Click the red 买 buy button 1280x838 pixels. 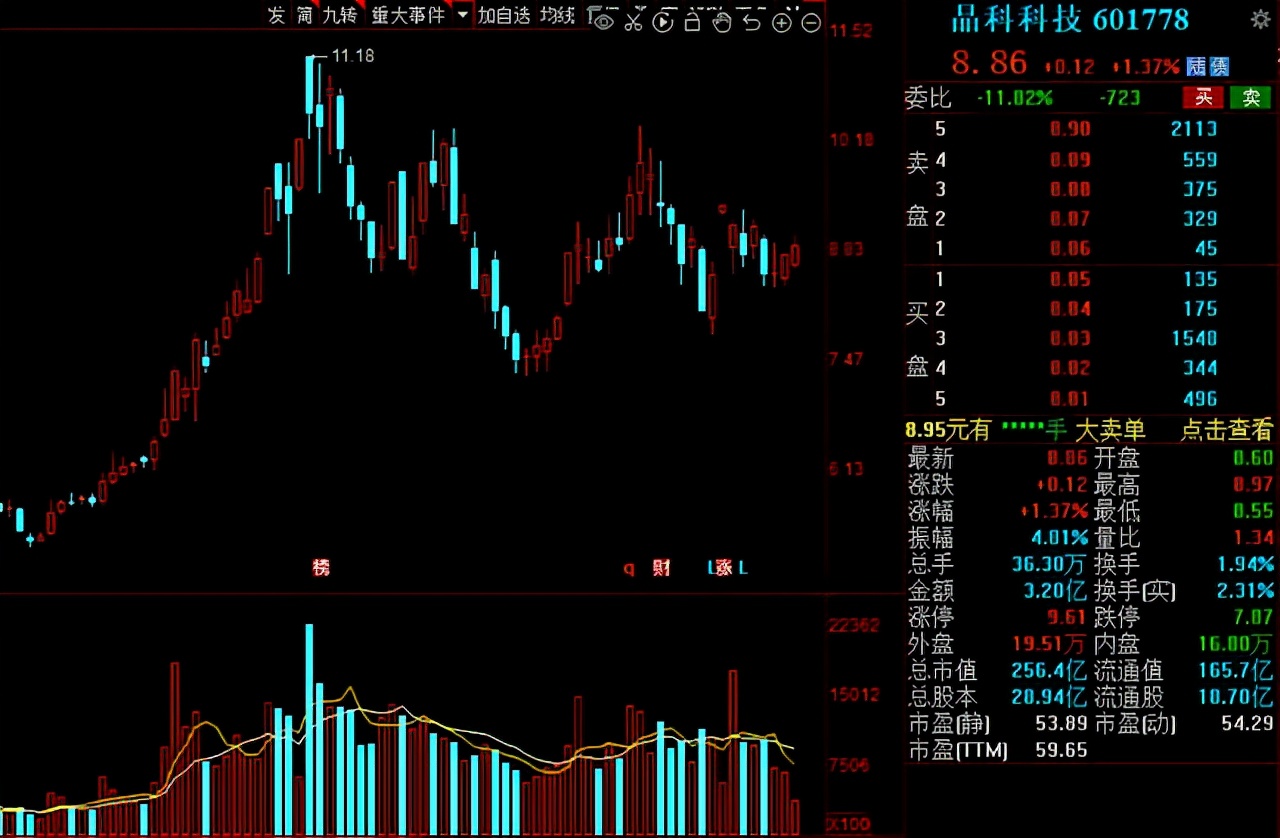pyautogui.click(x=1204, y=97)
